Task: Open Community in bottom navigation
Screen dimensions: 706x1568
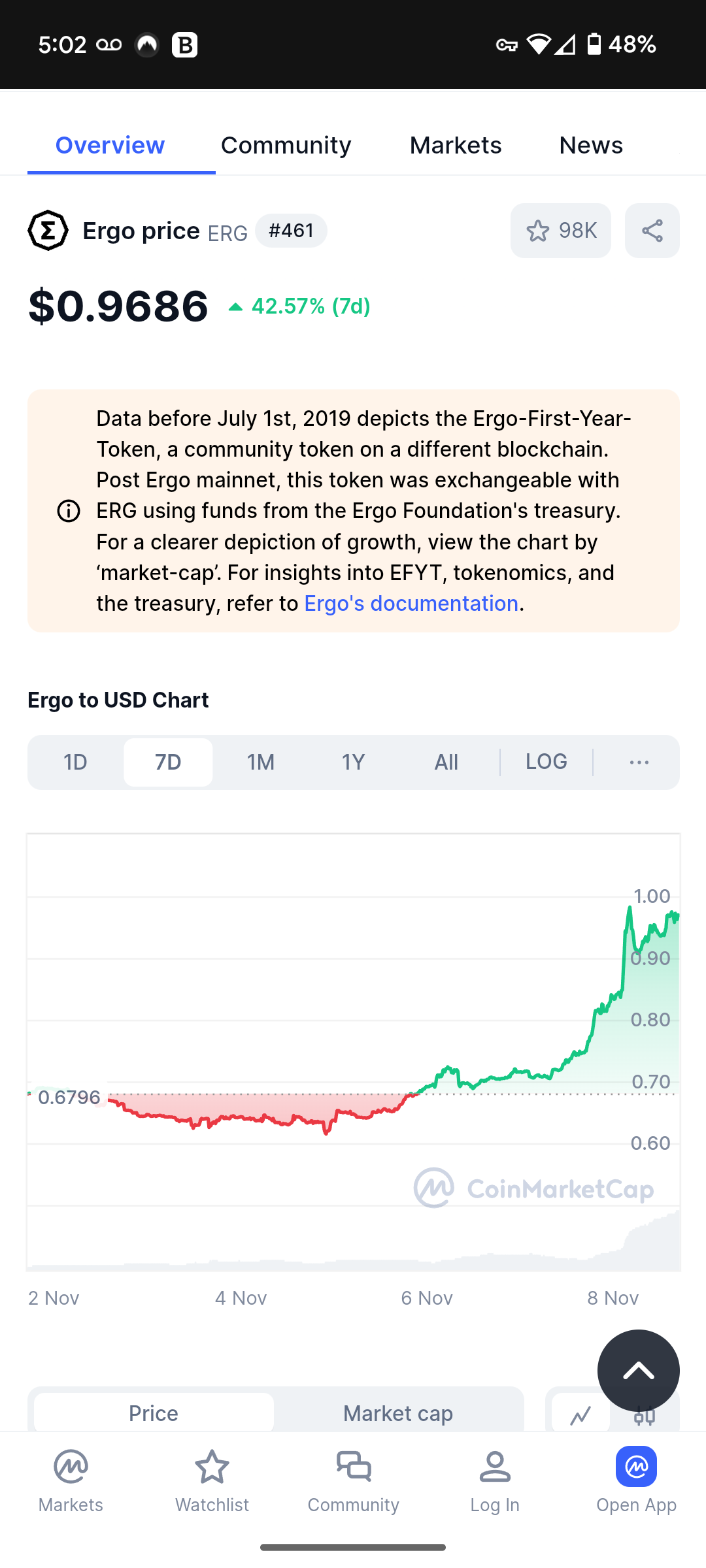Action: tap(353, 1480)
